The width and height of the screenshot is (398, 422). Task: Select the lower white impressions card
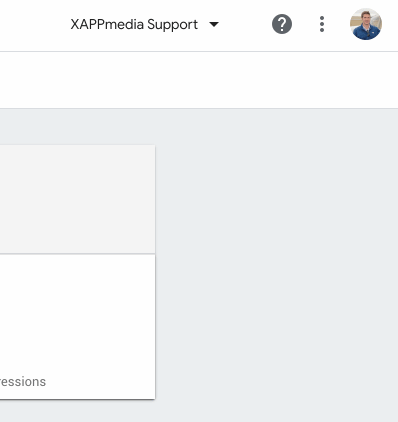[77, 326]
